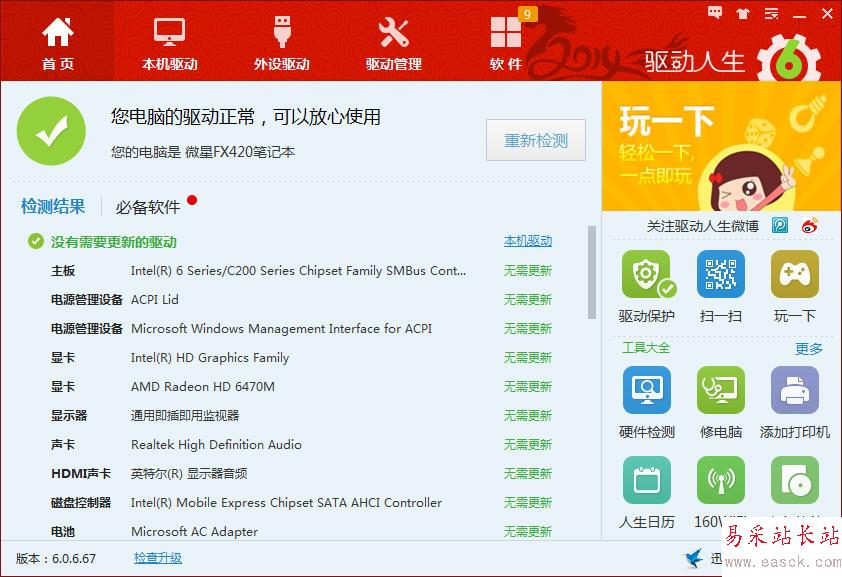Open the 扫一扫 QR code icon

721,274
